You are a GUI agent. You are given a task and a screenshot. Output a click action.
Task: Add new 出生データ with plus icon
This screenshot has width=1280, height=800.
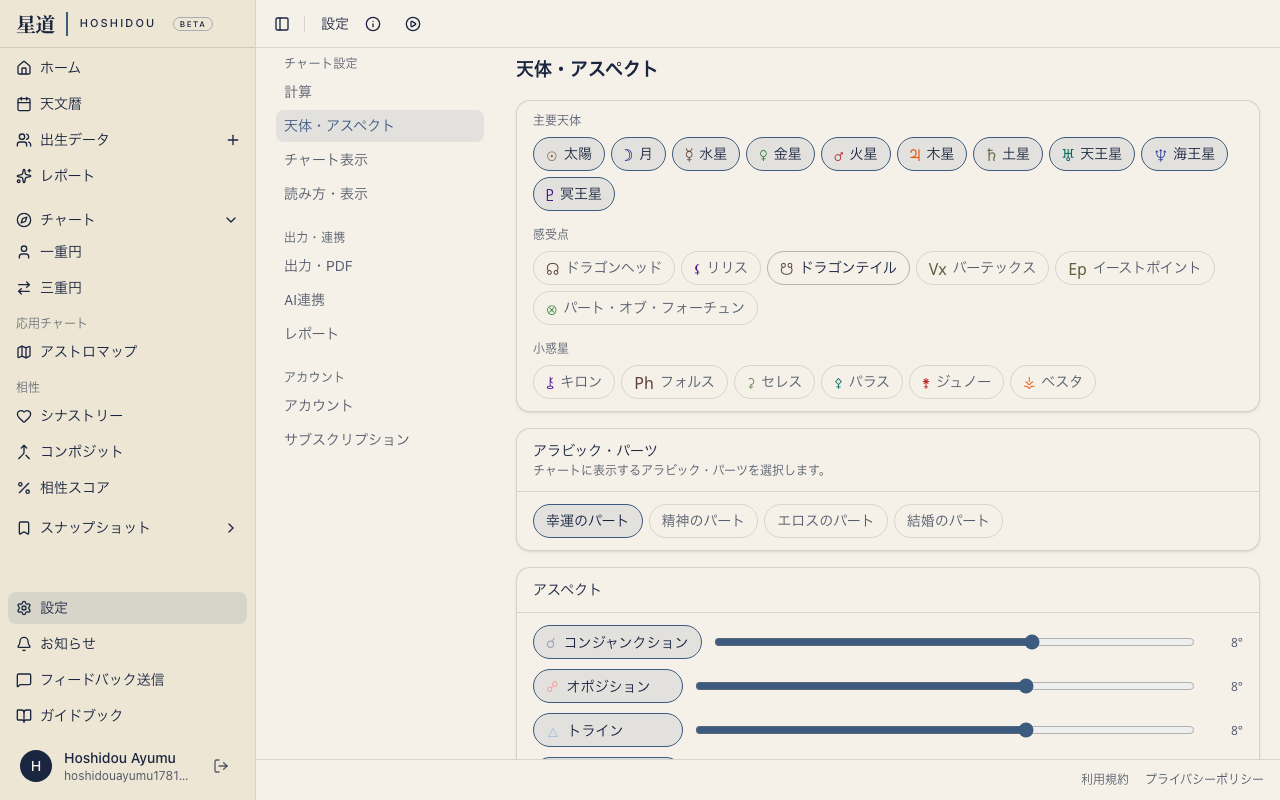(233, 140)
